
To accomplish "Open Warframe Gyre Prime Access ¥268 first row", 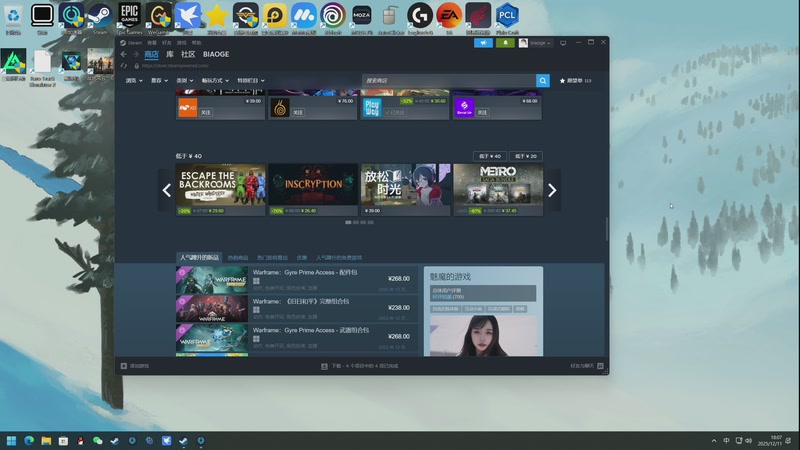I will pos(297,280).
